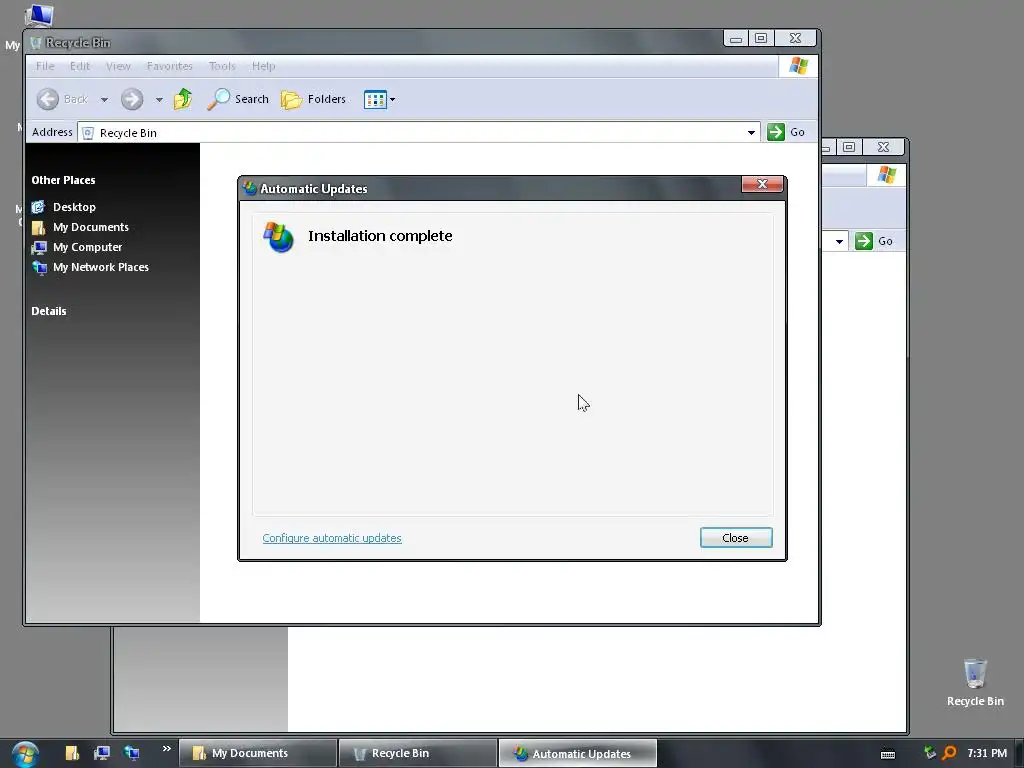Open the Edit menu in Recycle Bin
1024x768 pixels.
click(x=80, y=66)
